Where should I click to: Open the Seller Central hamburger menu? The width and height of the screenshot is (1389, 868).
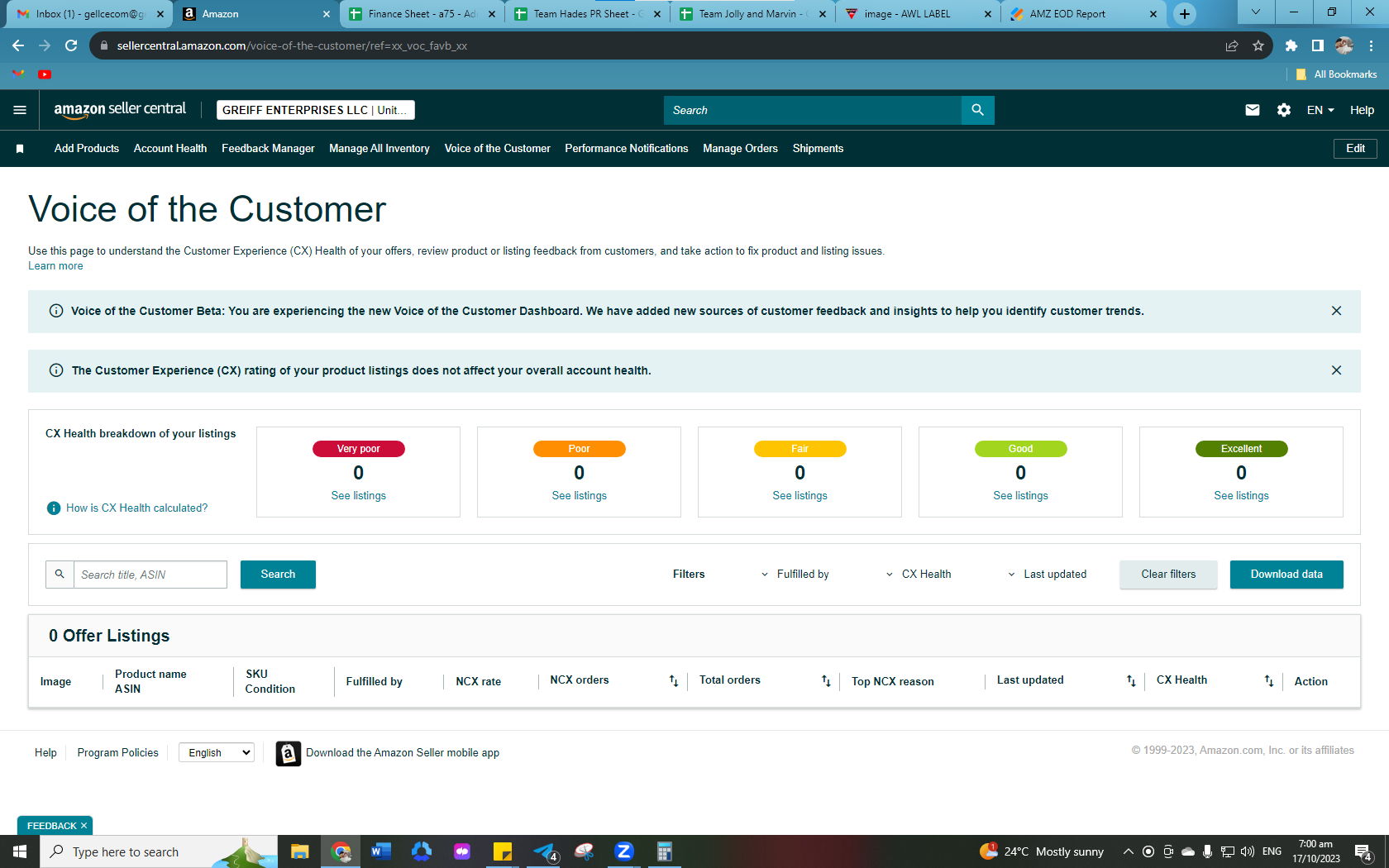coord(20,110)
